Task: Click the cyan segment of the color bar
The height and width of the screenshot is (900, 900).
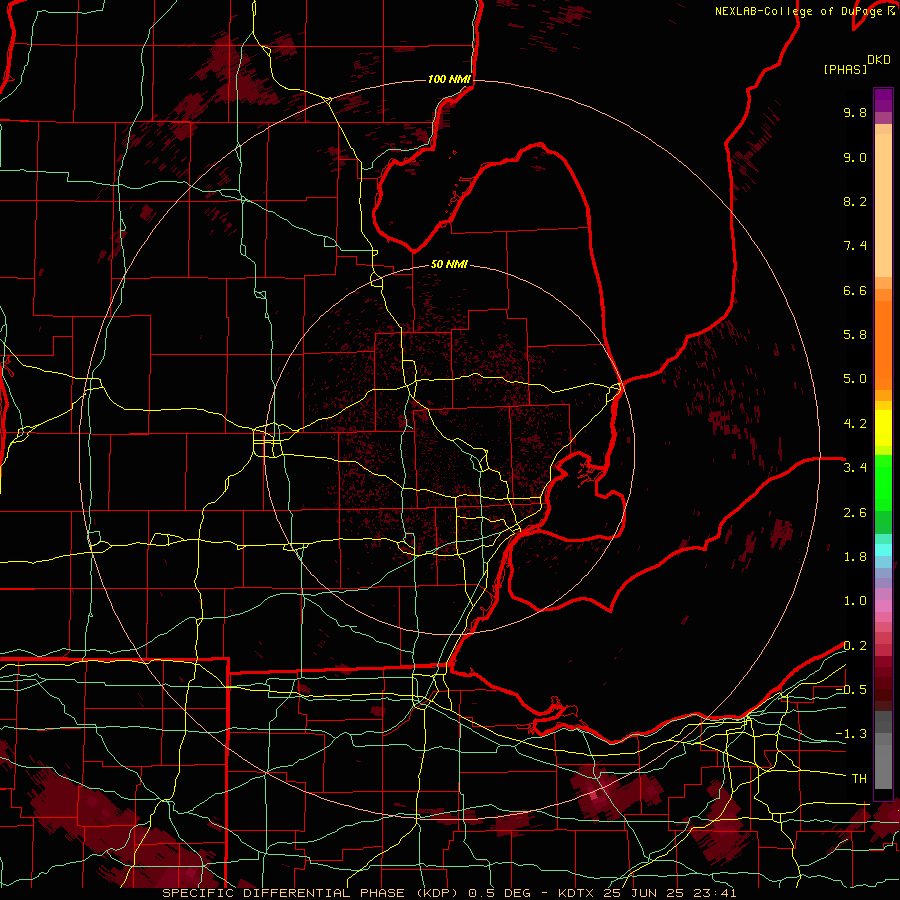Action: point(883,550)
